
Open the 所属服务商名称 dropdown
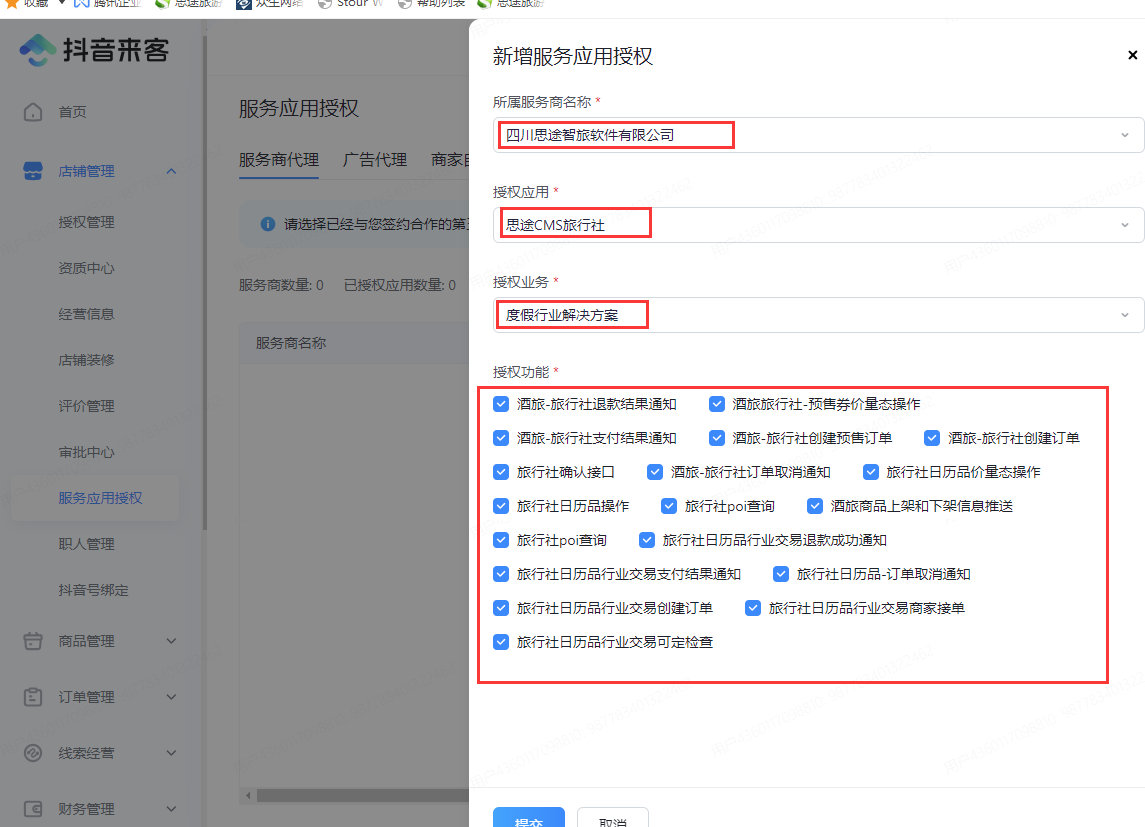pos(1124,135)
